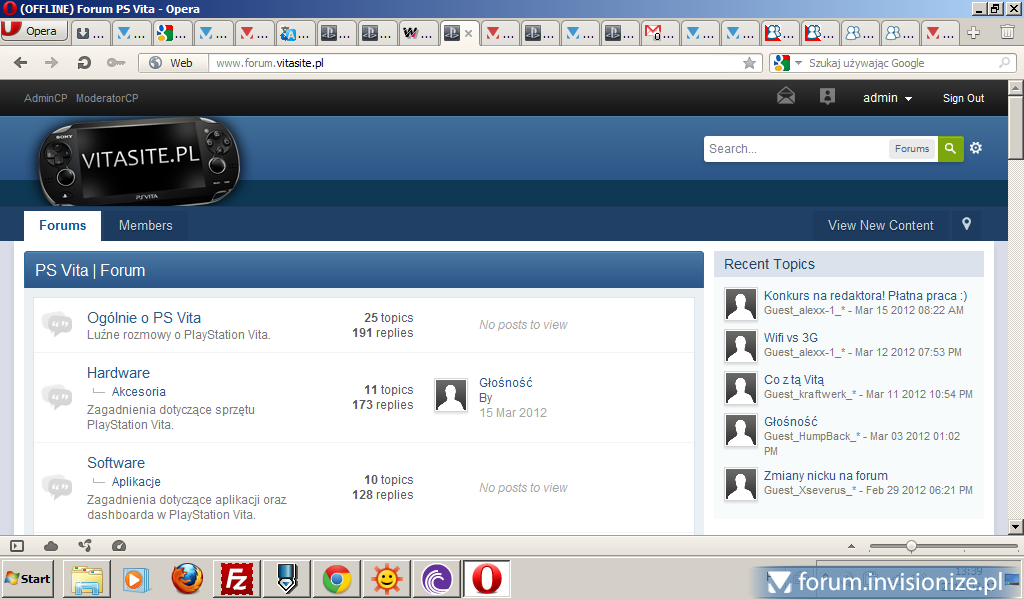
Task: Select the Forums navigation tab
Action: click(x=62, y=225)
